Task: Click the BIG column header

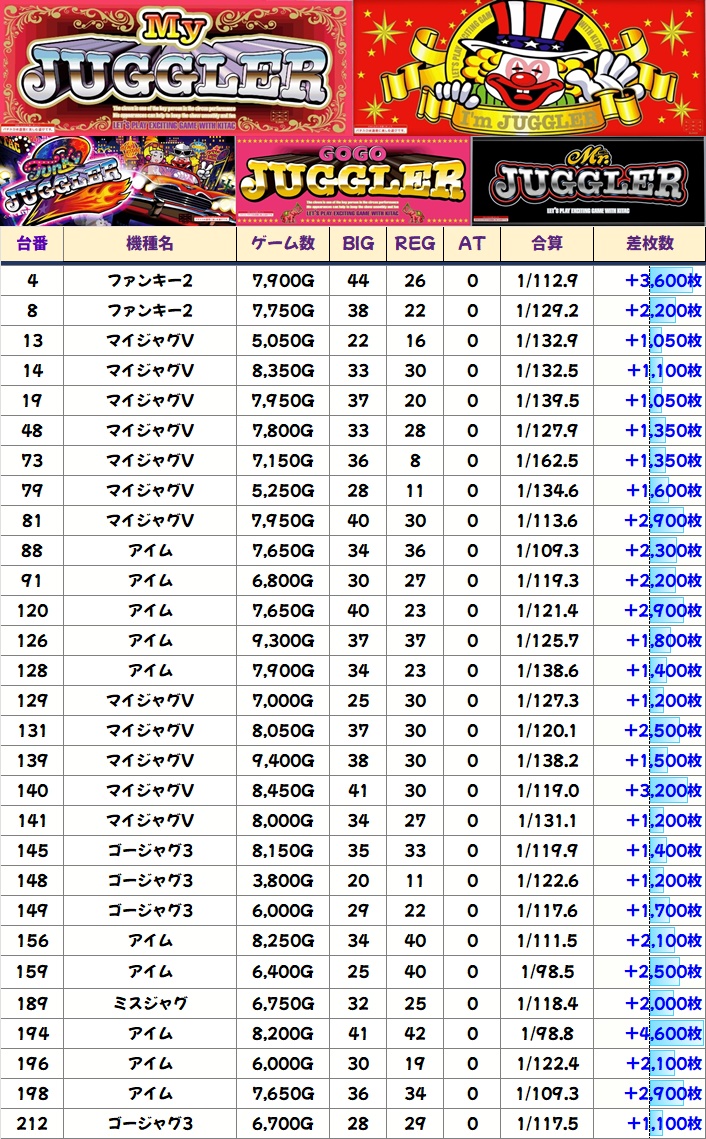Action: [x=358, y=244]
